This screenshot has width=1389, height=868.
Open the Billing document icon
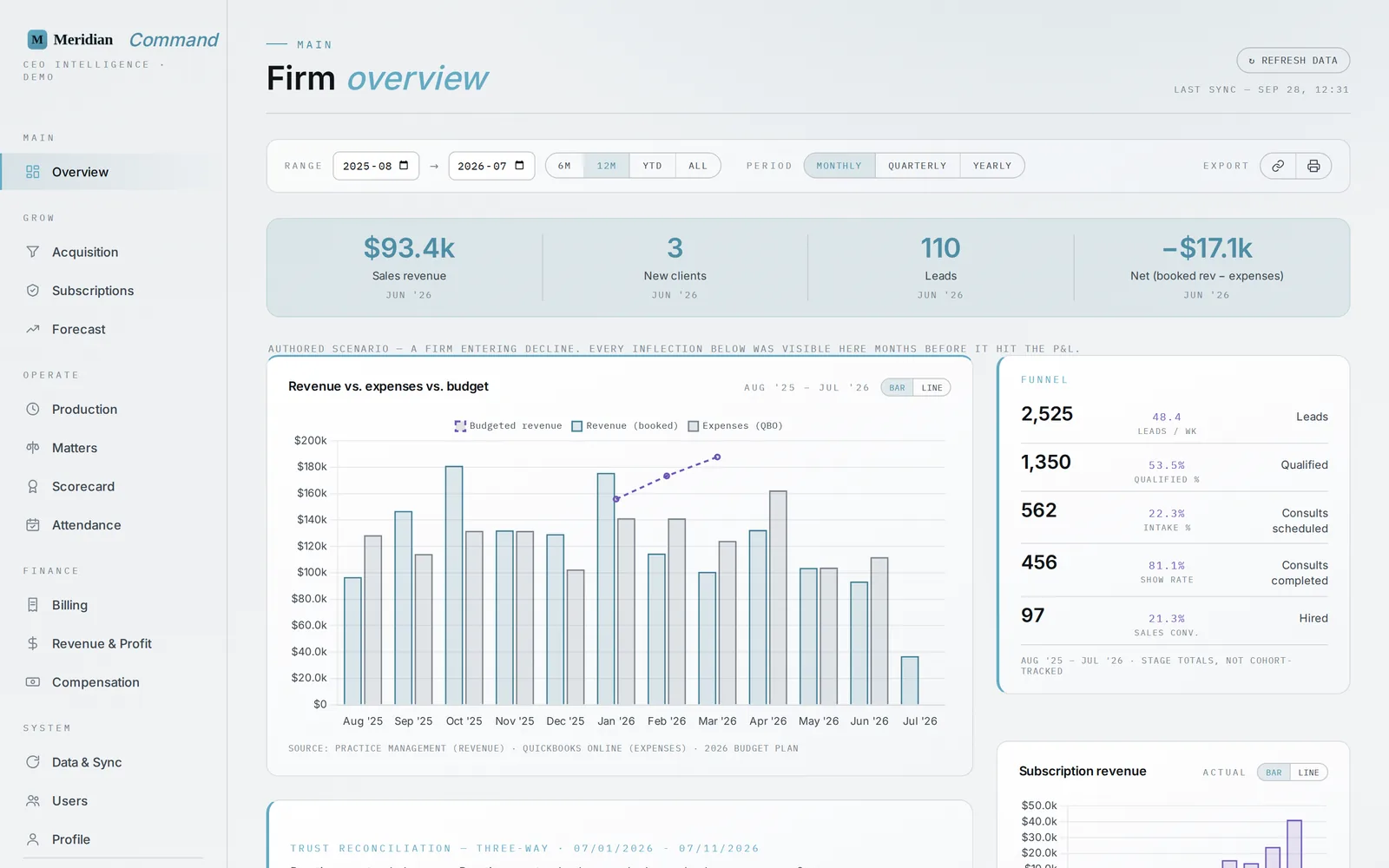pyautogui.click(x=33, y=605)
